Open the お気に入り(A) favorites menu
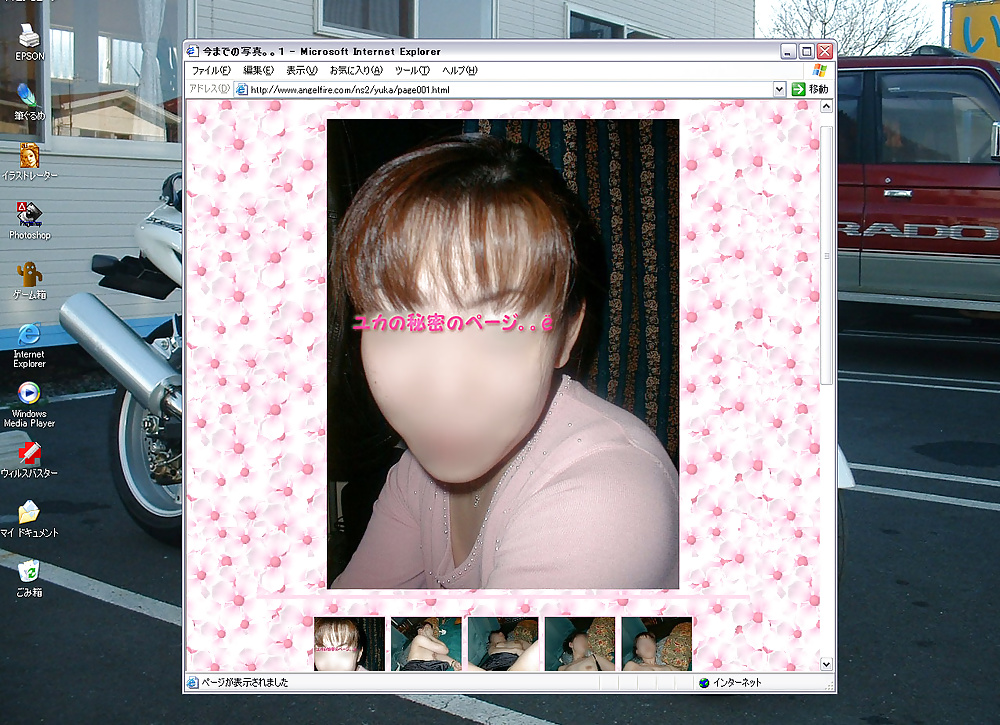Image resolution: width=1000 pixels, height=725 pixels. (356, 71)
